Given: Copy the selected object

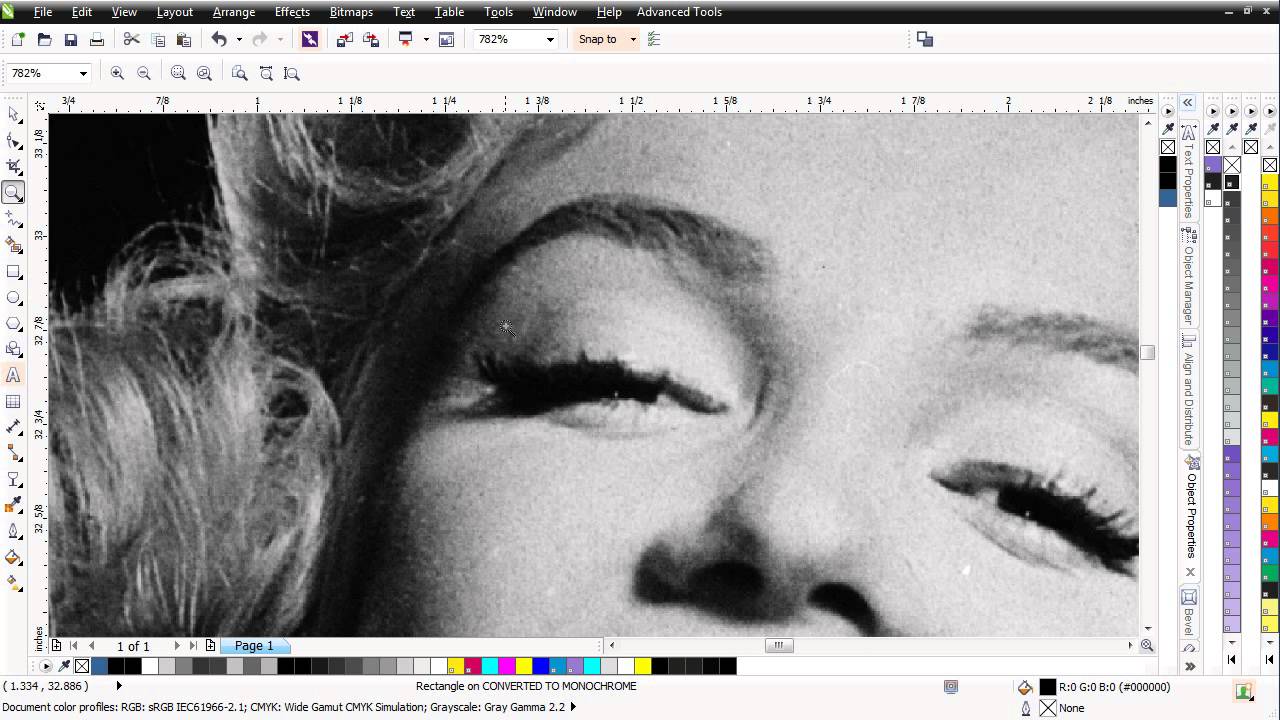Looking at the screenshot, I should pyautogui.click(x=158, y=39).
